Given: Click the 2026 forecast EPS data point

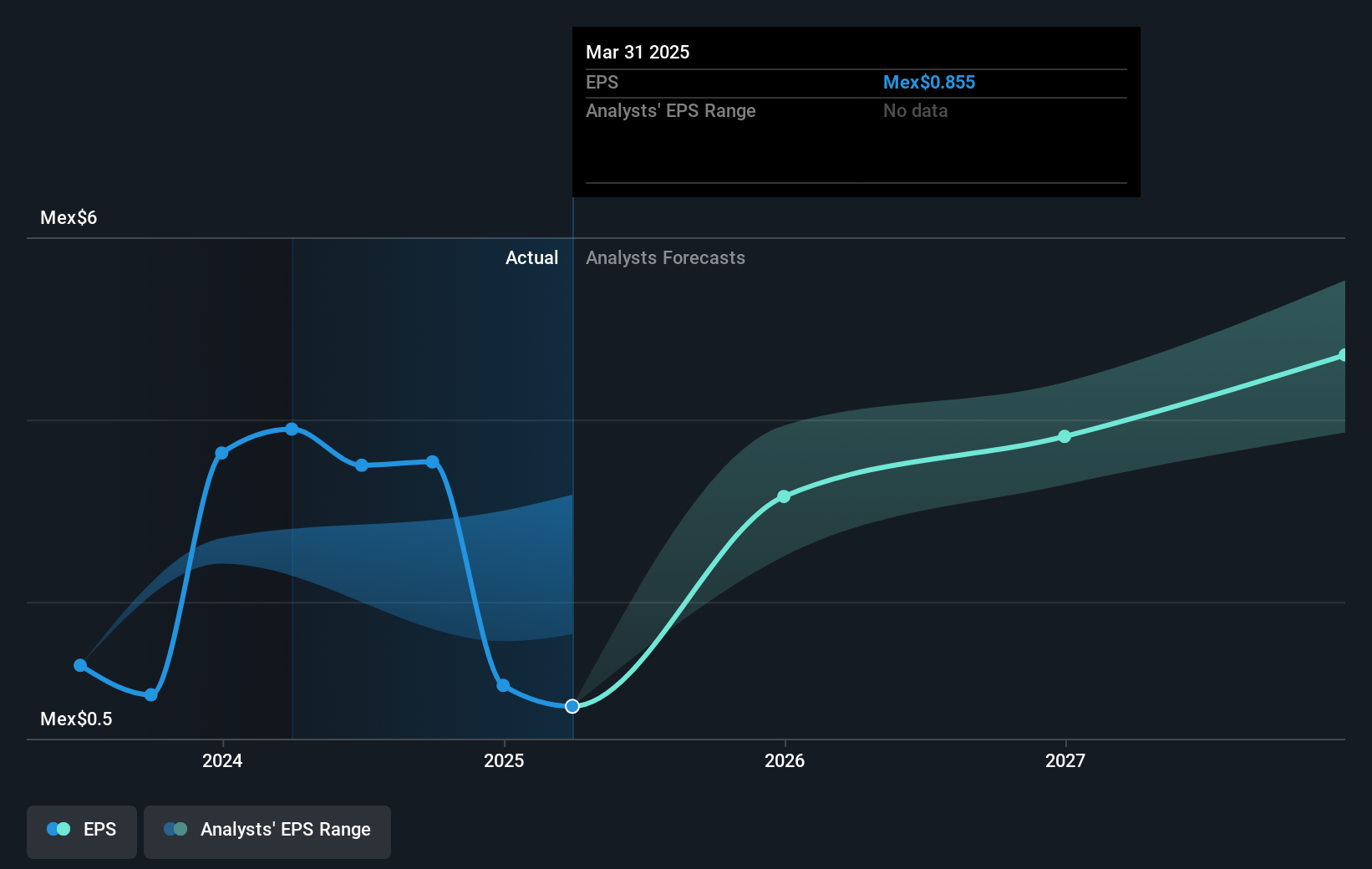Looking at the screenshot, I should click(x=784, y=496).
